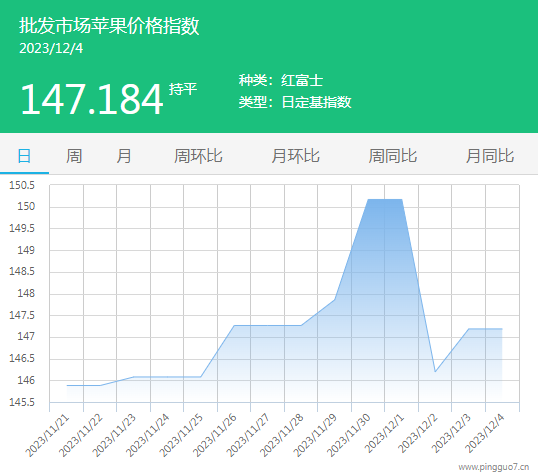Click the 种类: 红富士 label
This screenshot has width=538, height=476.
pyautogui.click(x=281, y=81)
